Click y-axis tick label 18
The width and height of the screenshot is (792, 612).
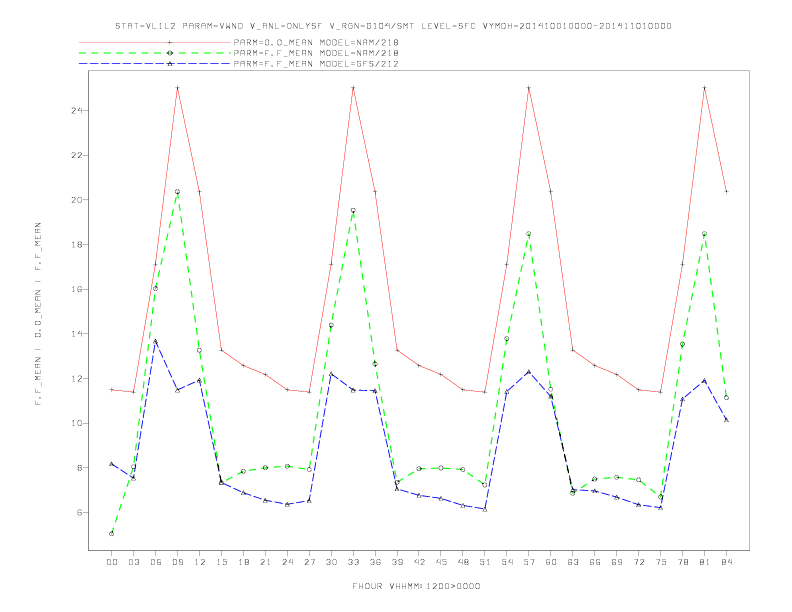[x=77, y=244]
